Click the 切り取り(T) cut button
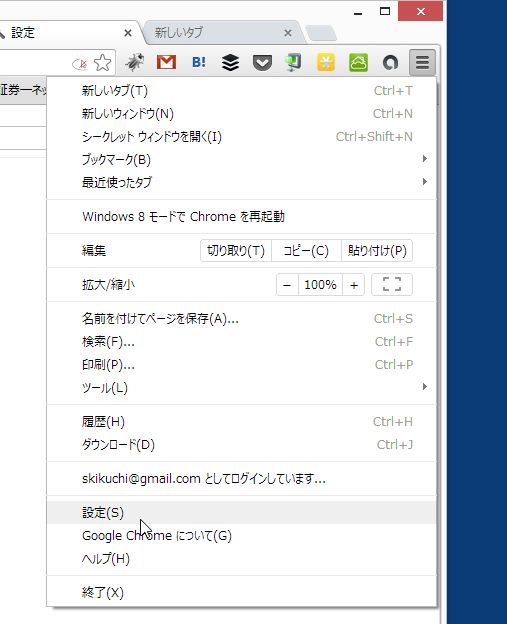The width and height of the screenshot is (507, 624). (236, 251)
